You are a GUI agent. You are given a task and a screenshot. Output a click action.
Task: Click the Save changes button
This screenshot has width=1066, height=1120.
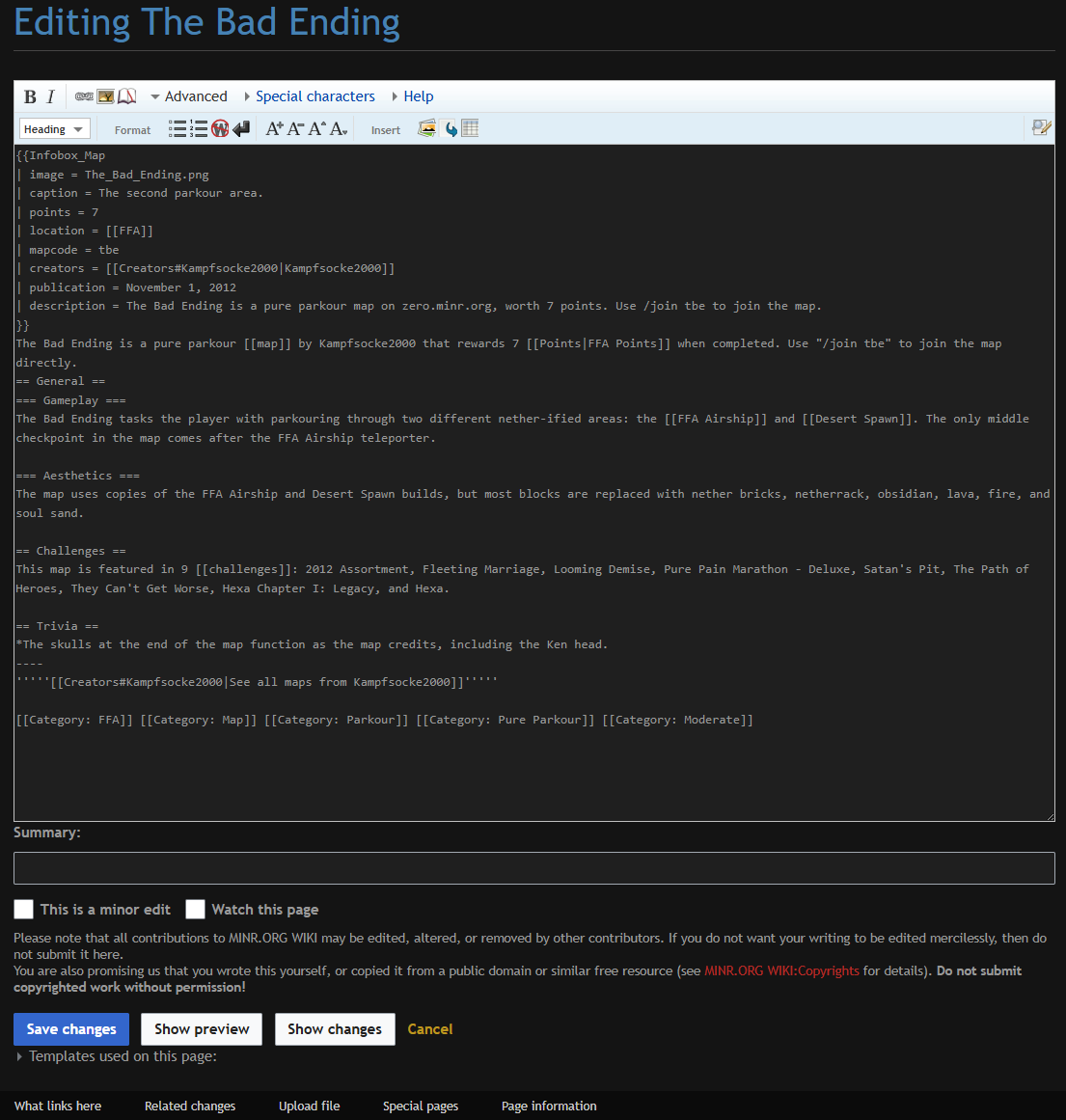click(71, 1029)
